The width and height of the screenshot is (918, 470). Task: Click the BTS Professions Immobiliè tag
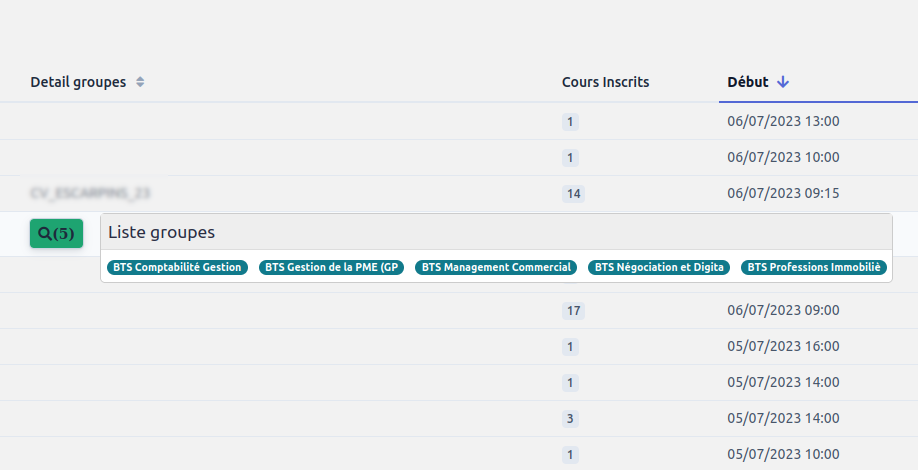point(814,267)
